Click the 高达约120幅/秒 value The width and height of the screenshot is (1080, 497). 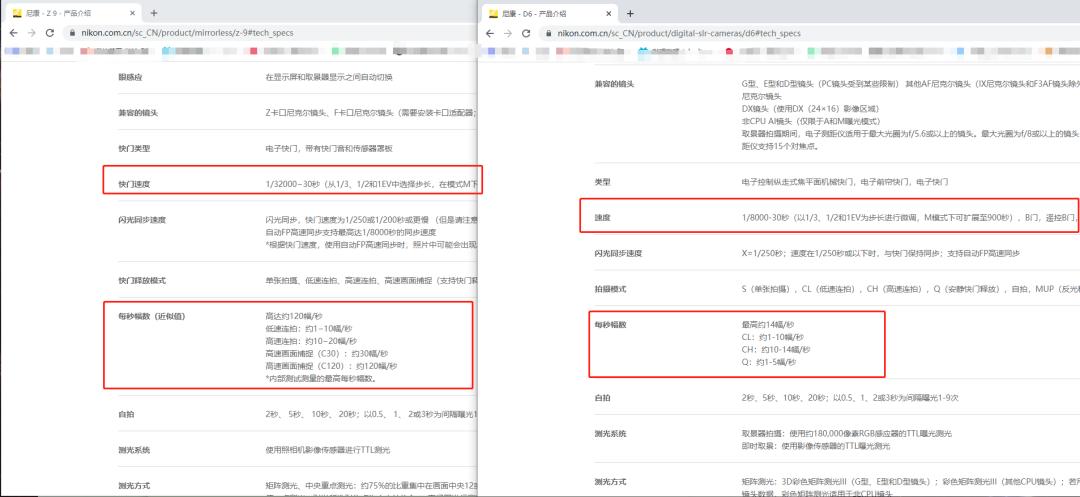coord(293,317)
